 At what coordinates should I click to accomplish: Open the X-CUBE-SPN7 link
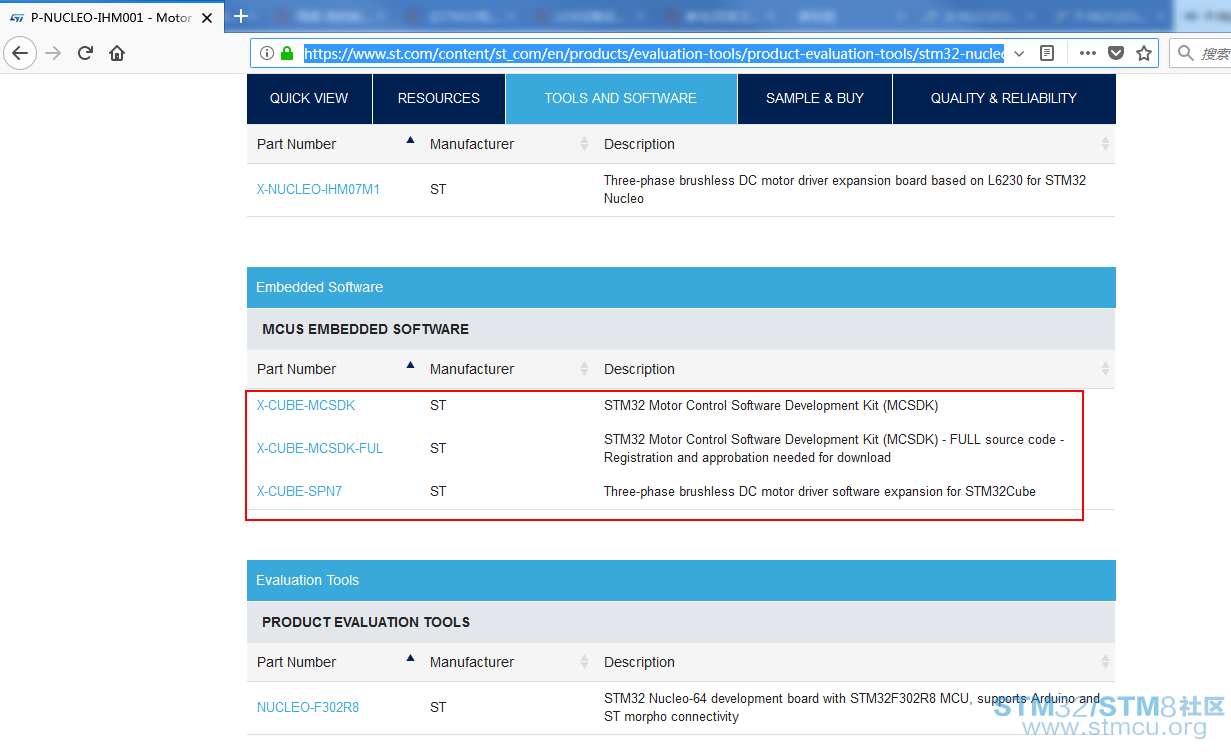[299, 491]
